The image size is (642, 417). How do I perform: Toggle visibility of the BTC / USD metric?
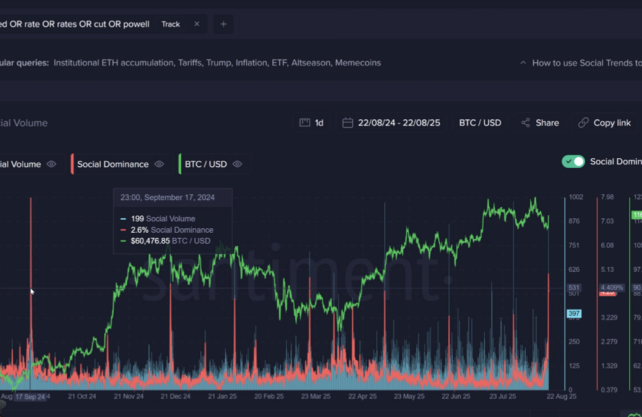click(x=237, y=164)
